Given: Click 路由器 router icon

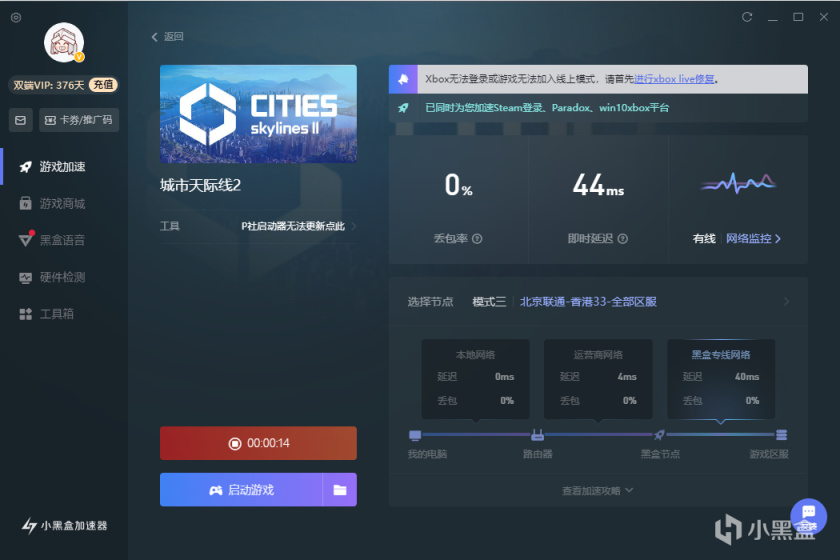Looking at the screenshot, I should 537,435.
